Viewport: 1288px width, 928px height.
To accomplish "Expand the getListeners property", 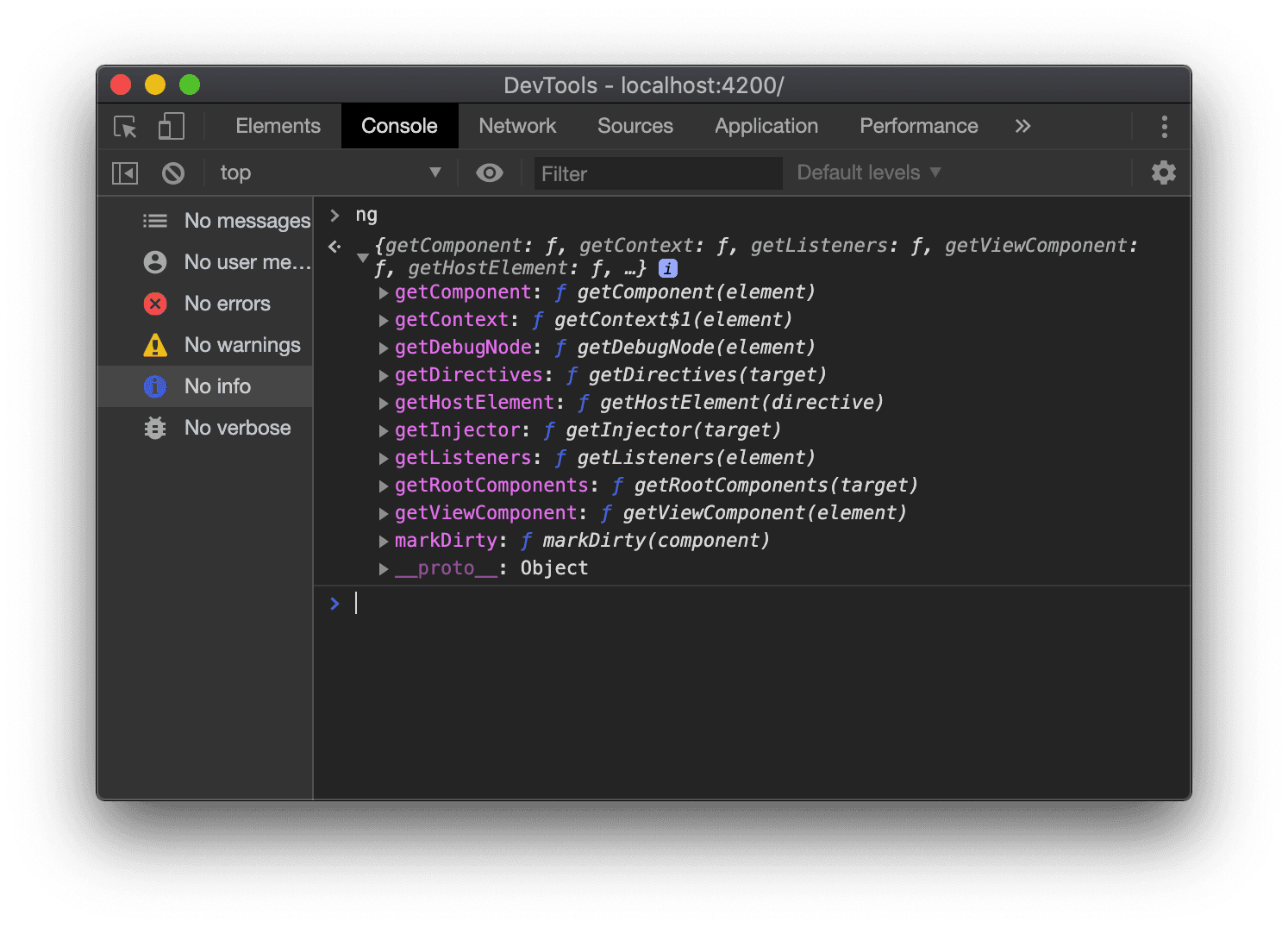I will (384, 459).
